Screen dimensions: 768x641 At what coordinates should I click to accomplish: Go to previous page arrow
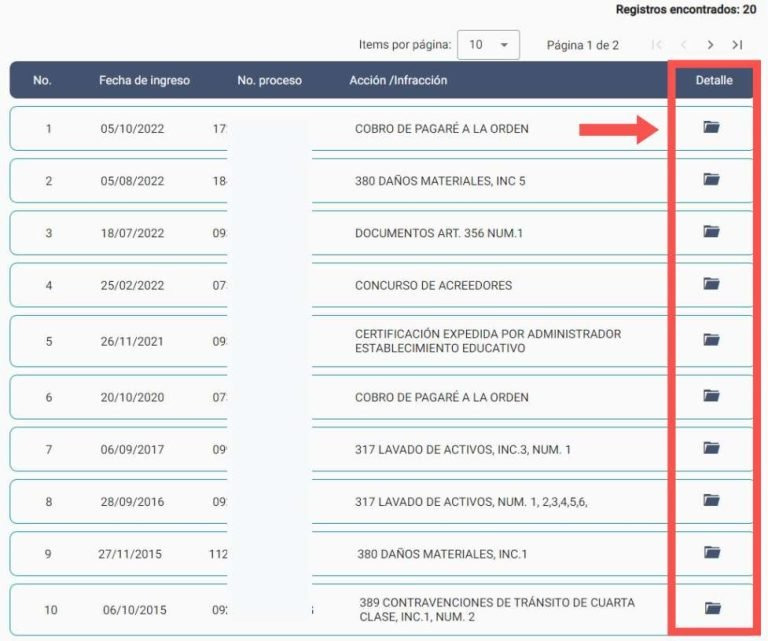pos(684,45)
